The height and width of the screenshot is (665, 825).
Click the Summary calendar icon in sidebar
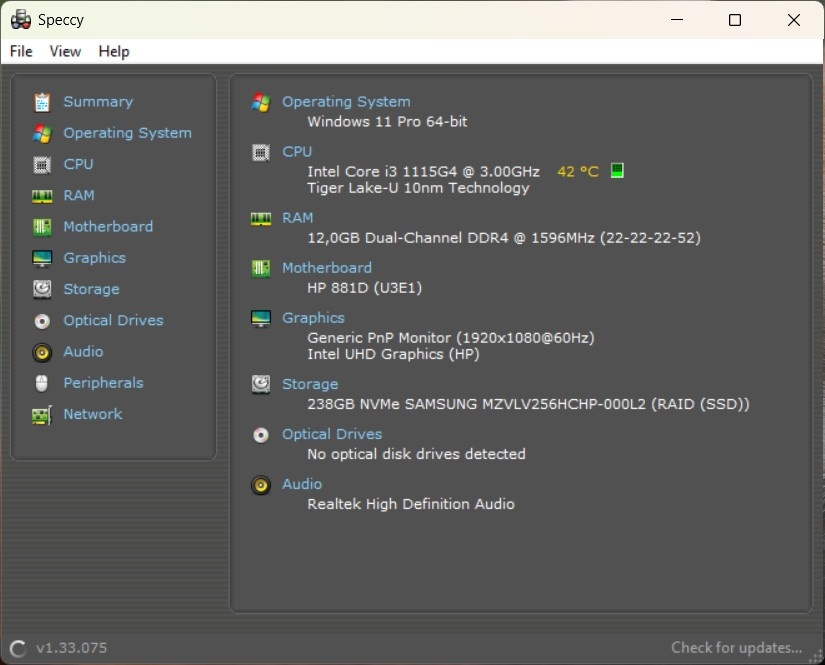(x=41, y=101)
